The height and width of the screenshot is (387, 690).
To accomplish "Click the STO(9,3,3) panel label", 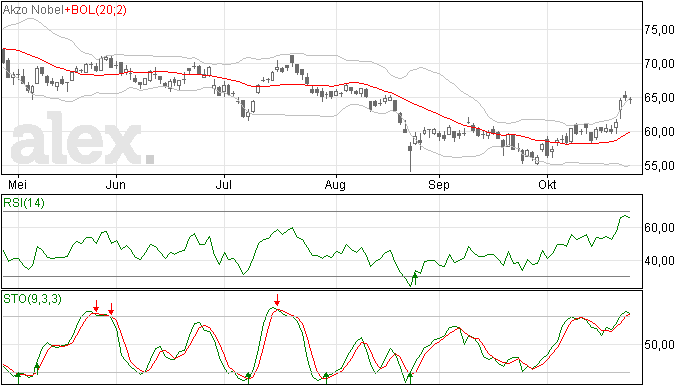I will (x=32, y=299).
